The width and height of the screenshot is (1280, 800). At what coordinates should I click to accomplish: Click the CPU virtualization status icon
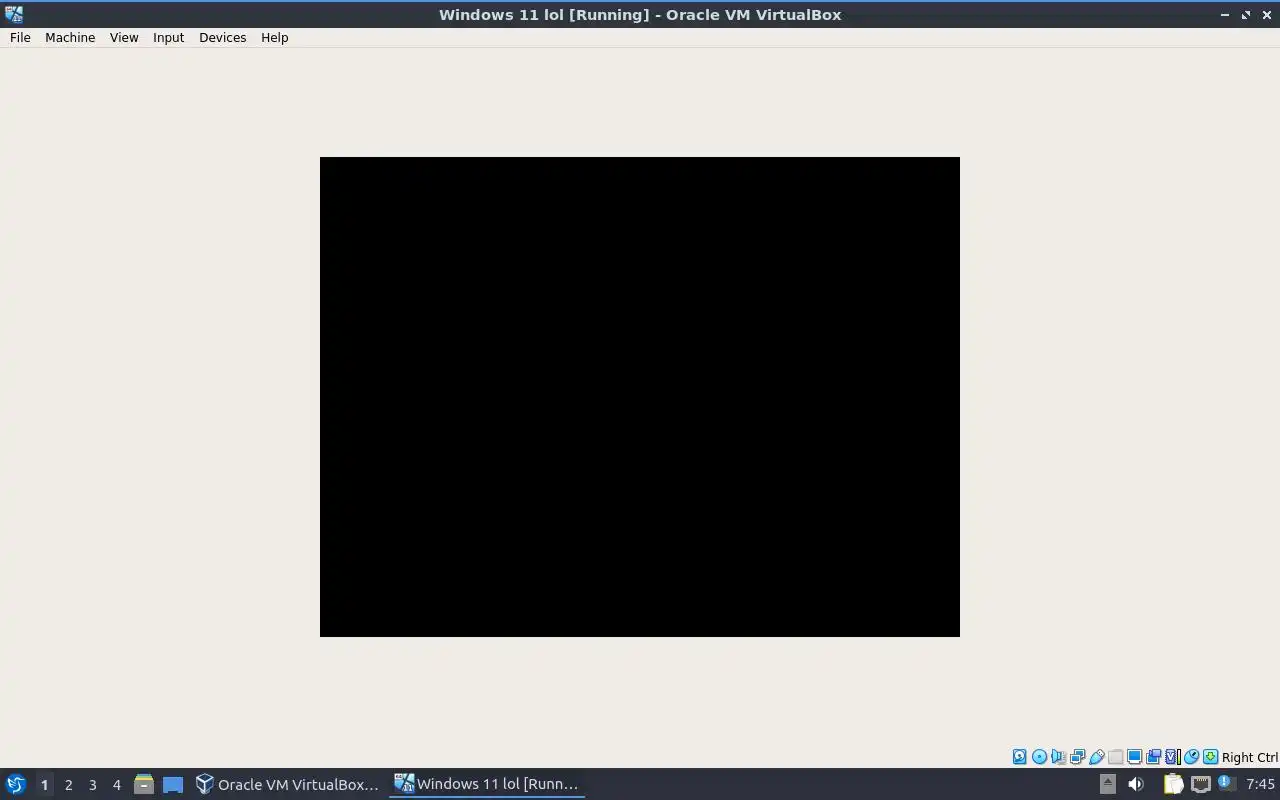click(x=1172, y=757)
